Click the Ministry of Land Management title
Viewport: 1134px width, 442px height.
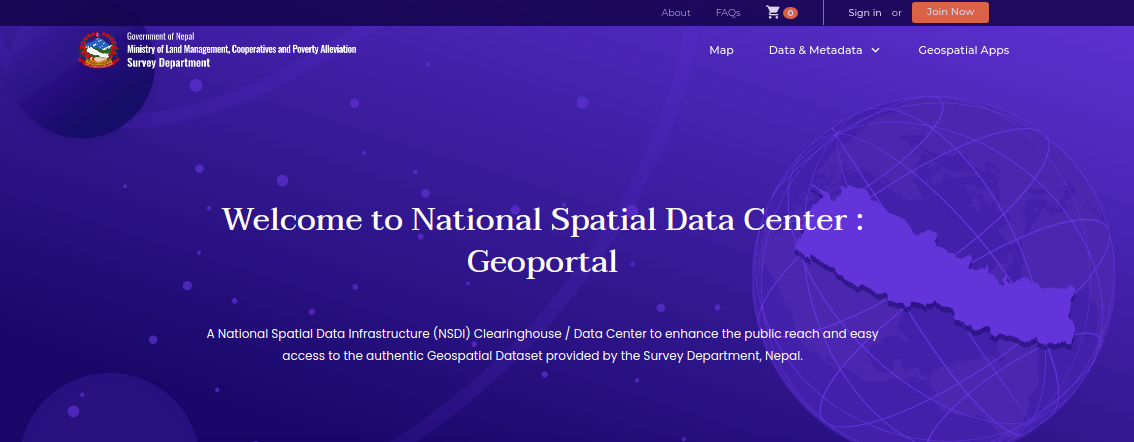tap(242, 49)
